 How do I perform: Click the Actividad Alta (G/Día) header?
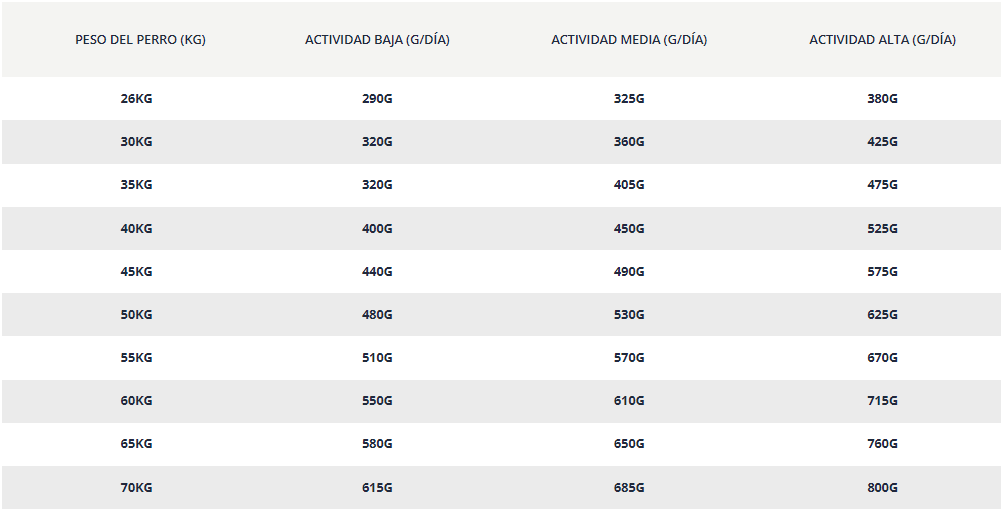(883, 40)
